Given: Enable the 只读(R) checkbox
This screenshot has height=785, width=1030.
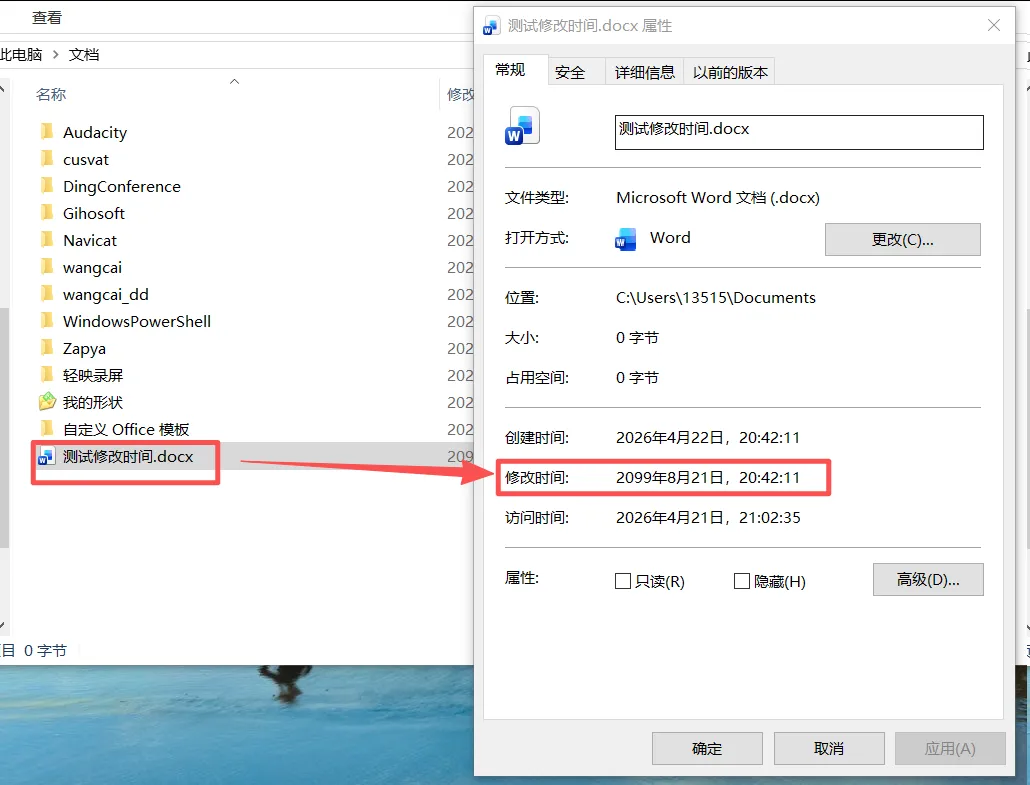Looking at the screenshot, I should tap(623, 581).
